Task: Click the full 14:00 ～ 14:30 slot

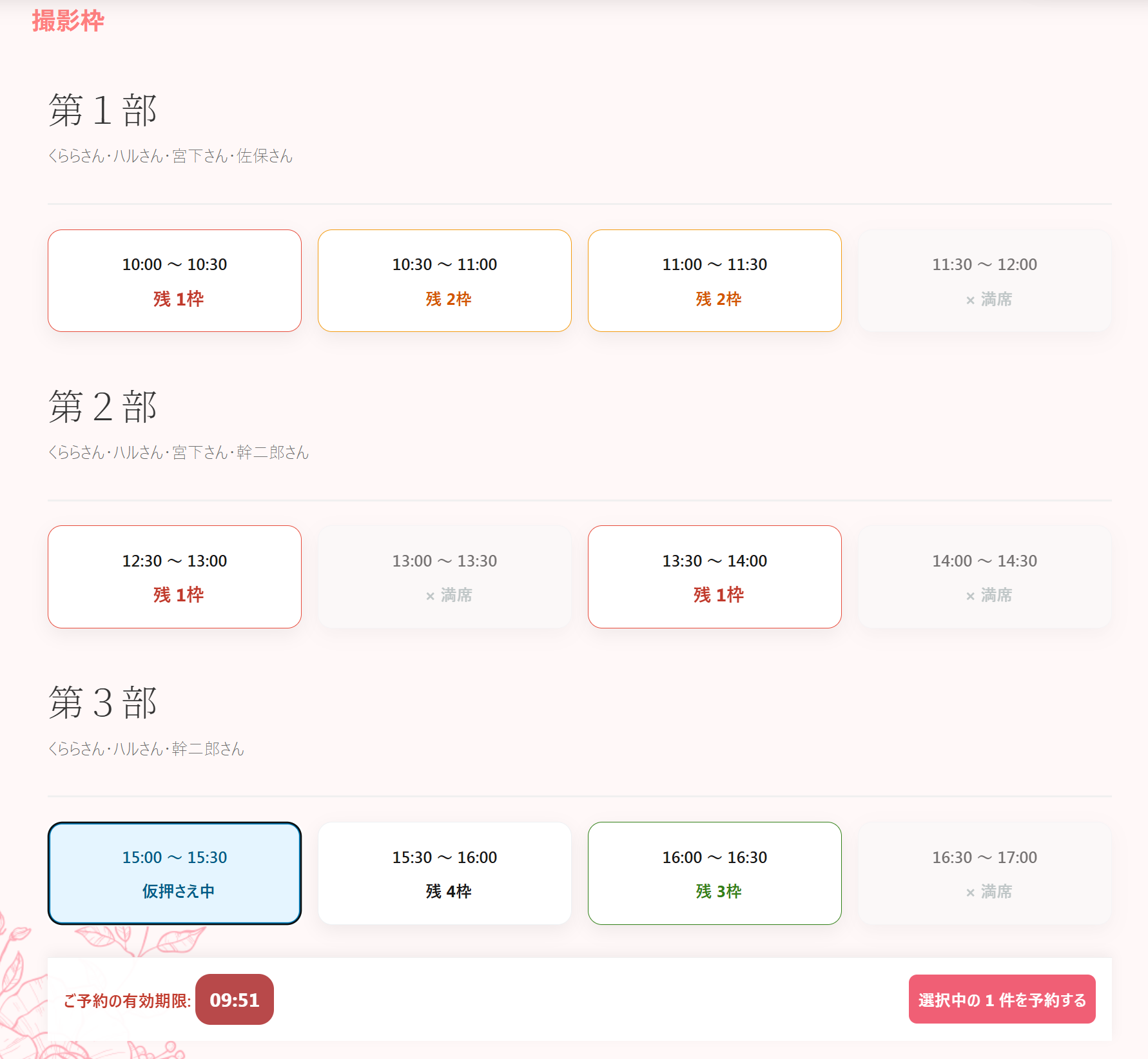Action: tap(984, 577)
